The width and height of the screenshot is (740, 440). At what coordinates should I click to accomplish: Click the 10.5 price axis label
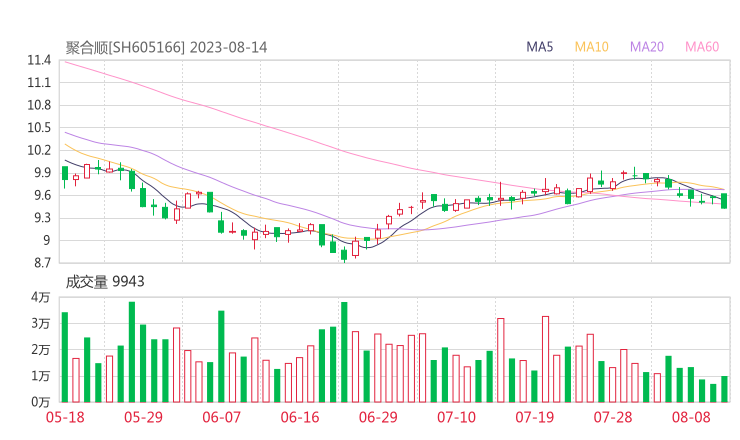39,127
